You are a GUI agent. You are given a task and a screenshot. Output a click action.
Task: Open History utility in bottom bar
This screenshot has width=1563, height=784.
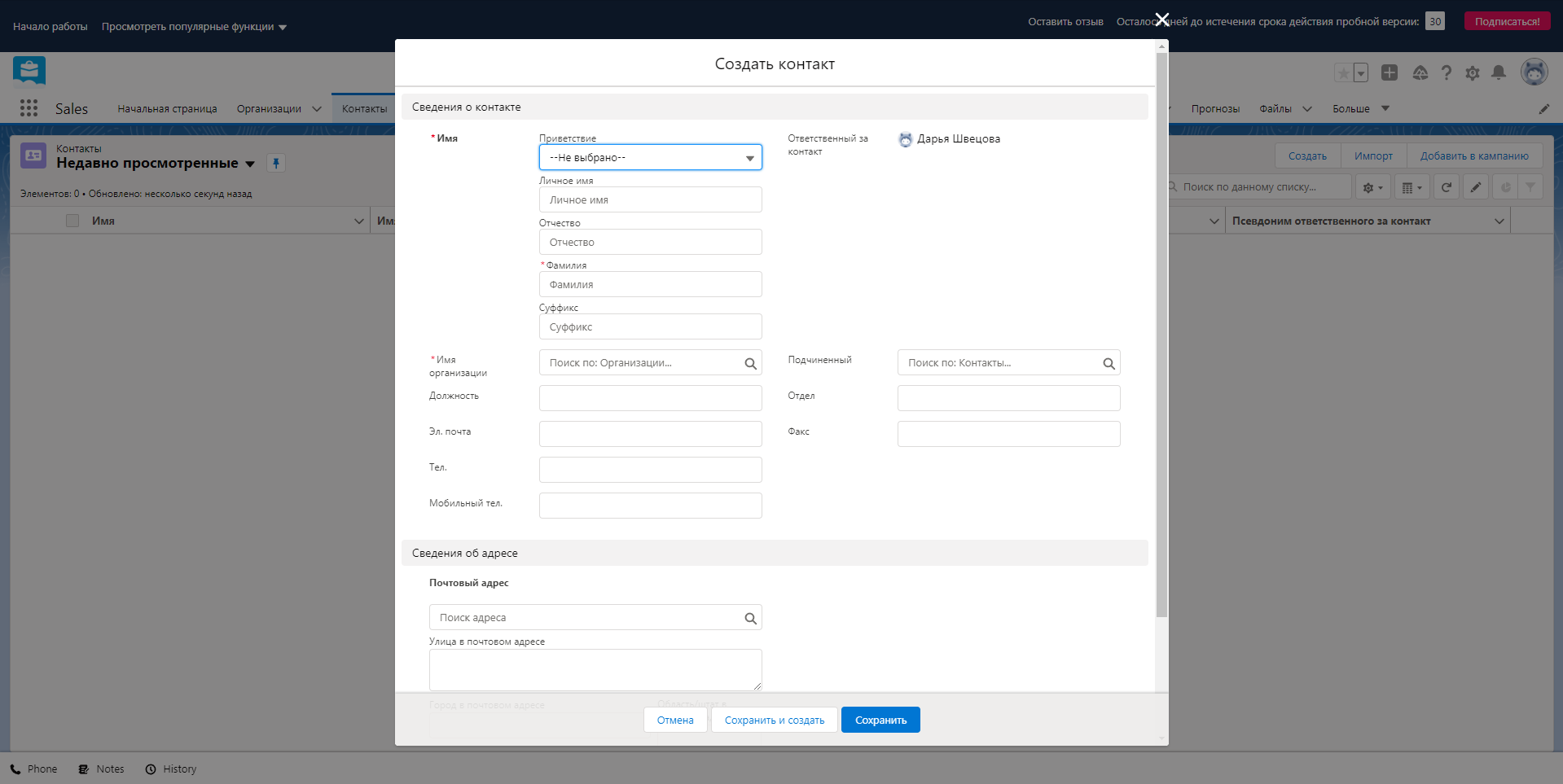click(171, 769)
